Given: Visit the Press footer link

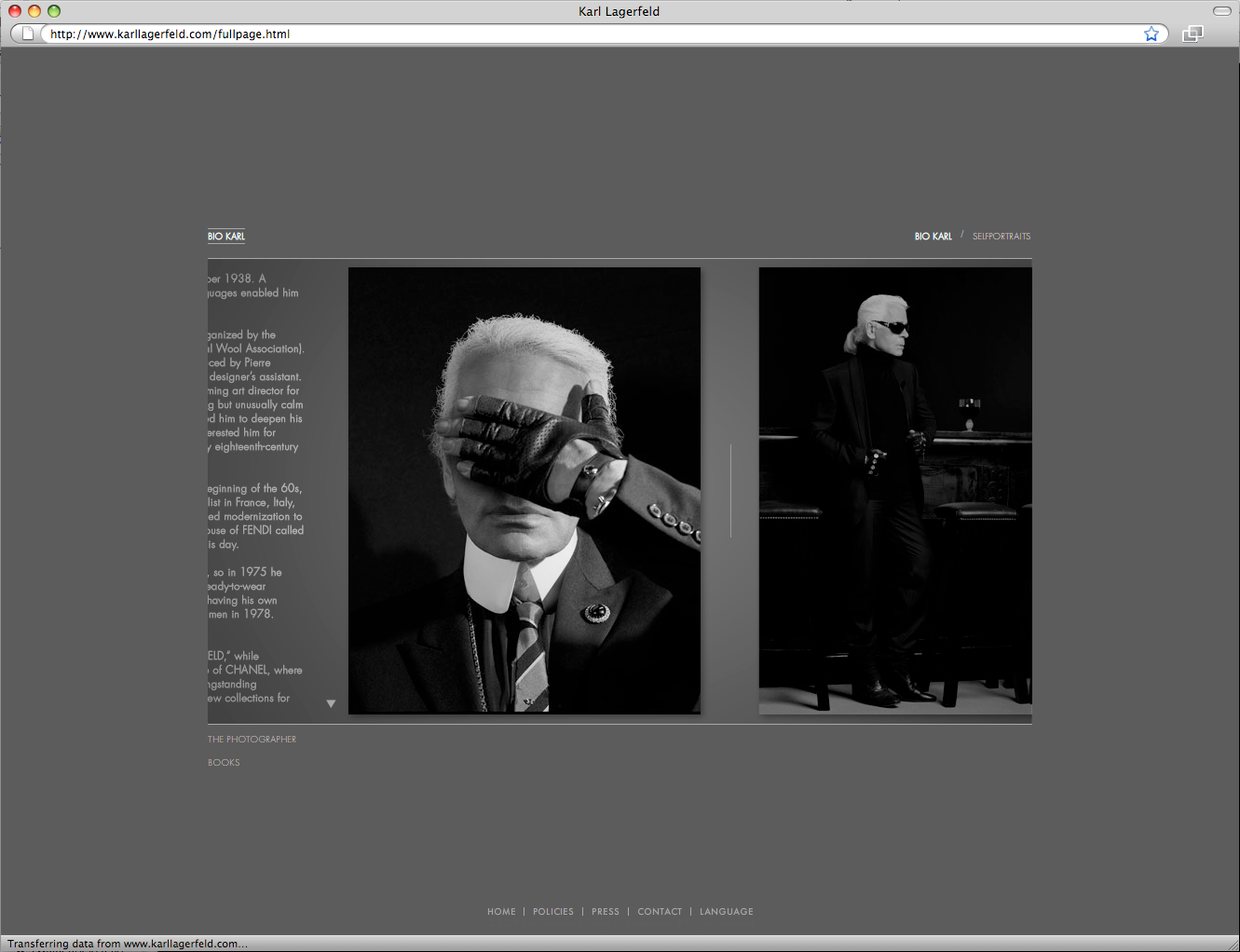Looking at the screenshot, I should 606,912.
